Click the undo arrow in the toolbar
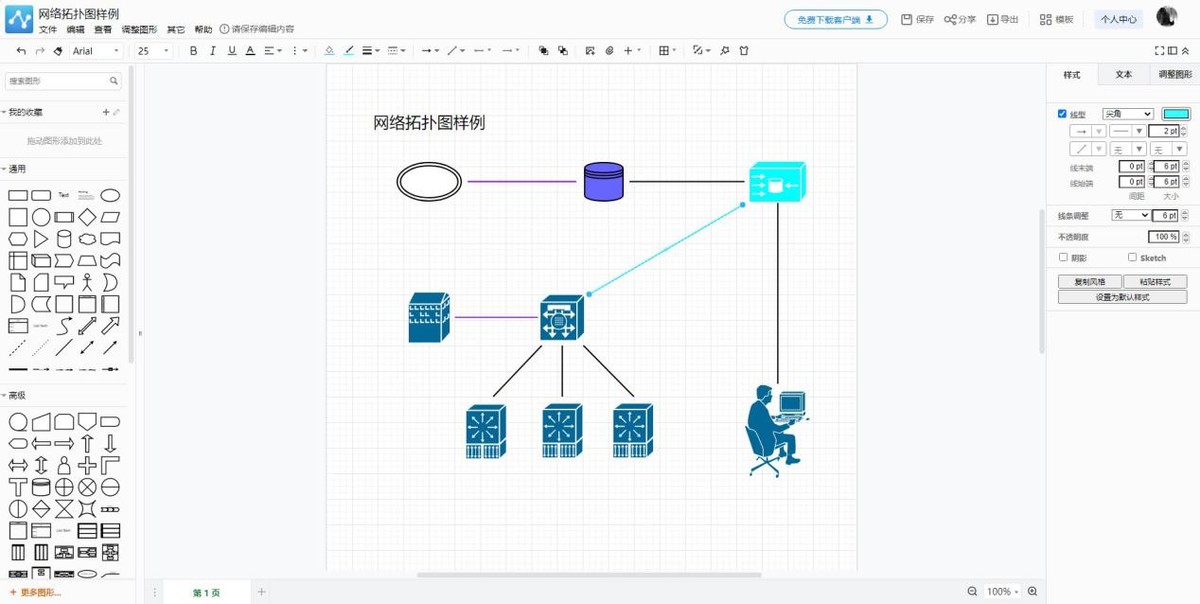This screenshot has width=1200, height=604. pos(21,51)
